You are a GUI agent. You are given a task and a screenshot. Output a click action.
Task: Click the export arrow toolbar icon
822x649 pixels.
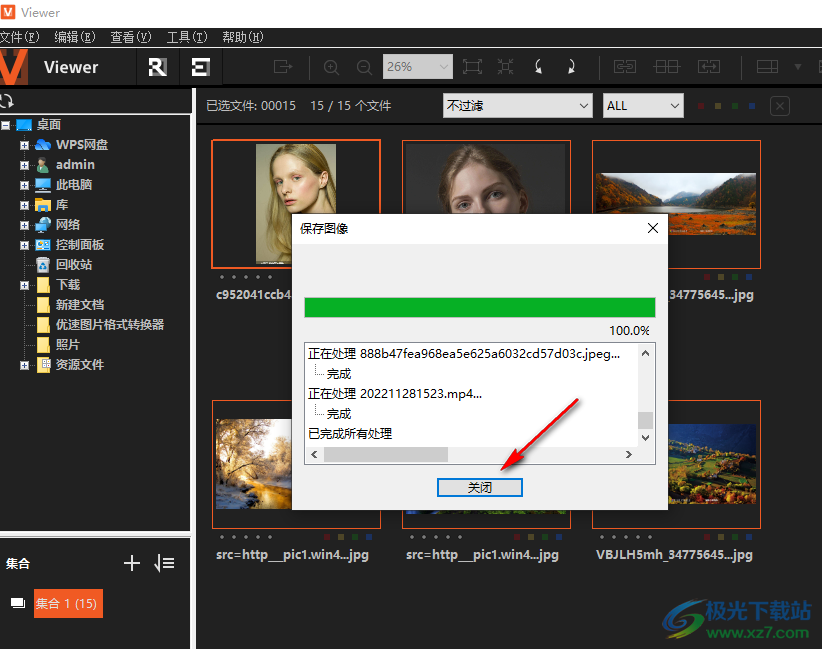[x=283, y=67]
